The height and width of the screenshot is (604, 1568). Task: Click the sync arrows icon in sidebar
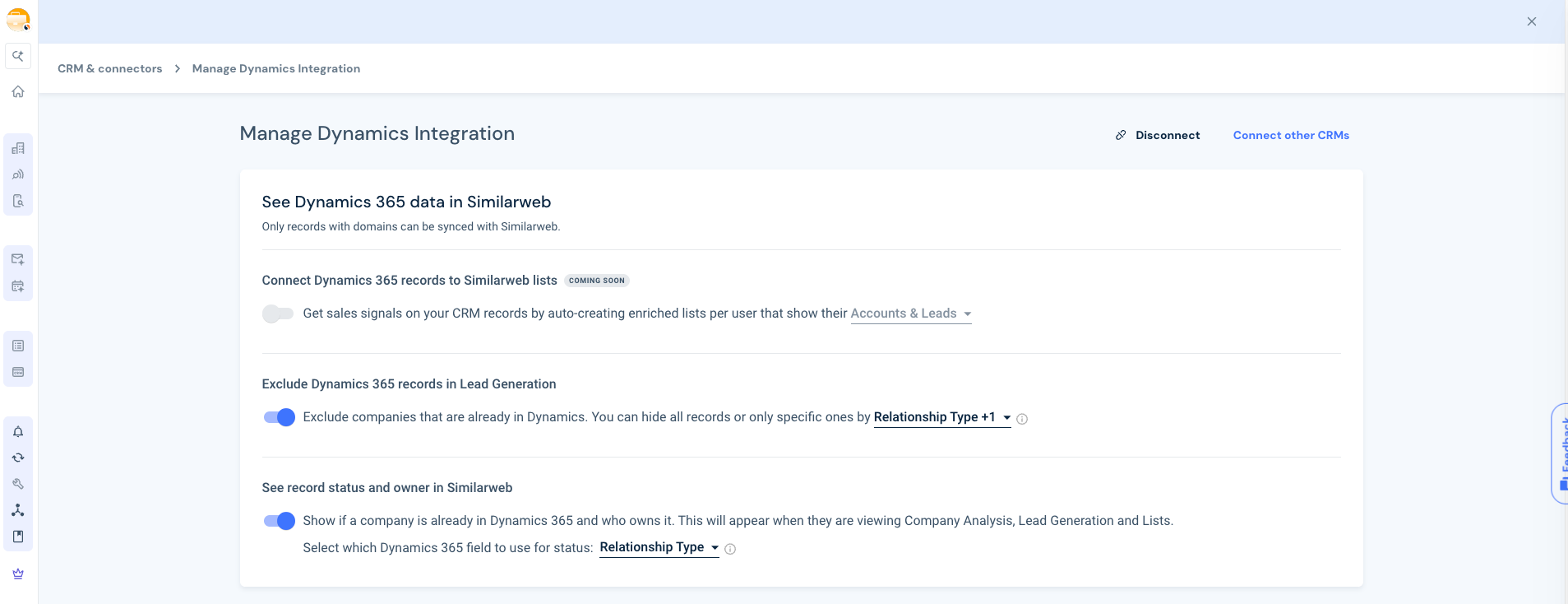pos(18,458)
